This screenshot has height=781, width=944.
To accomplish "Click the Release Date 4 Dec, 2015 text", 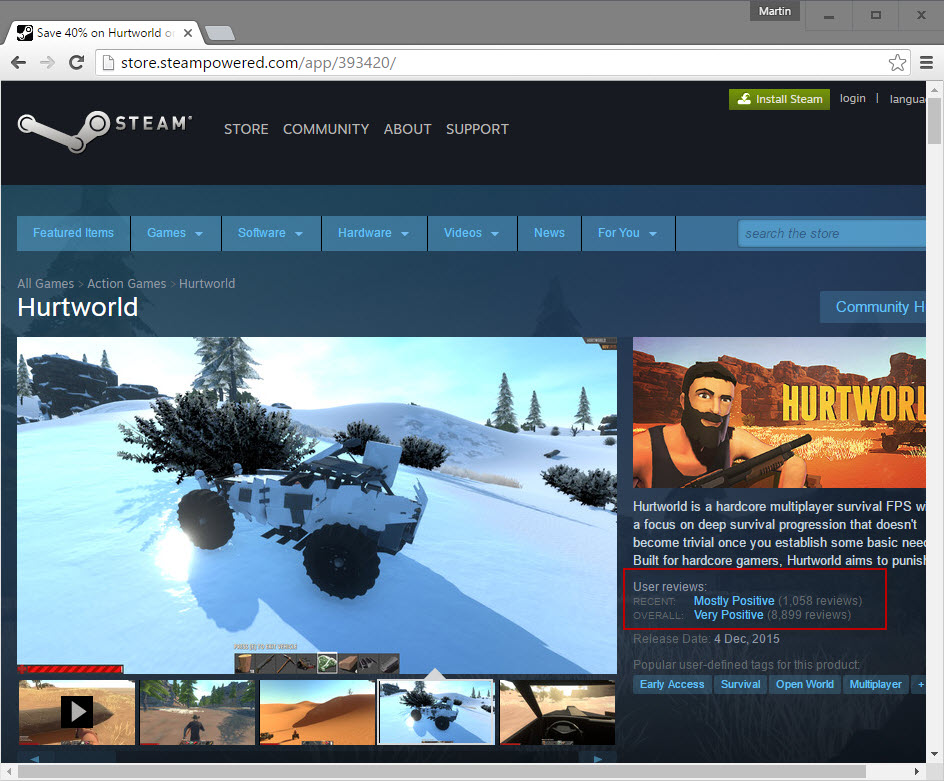I will tap(706, 639).
